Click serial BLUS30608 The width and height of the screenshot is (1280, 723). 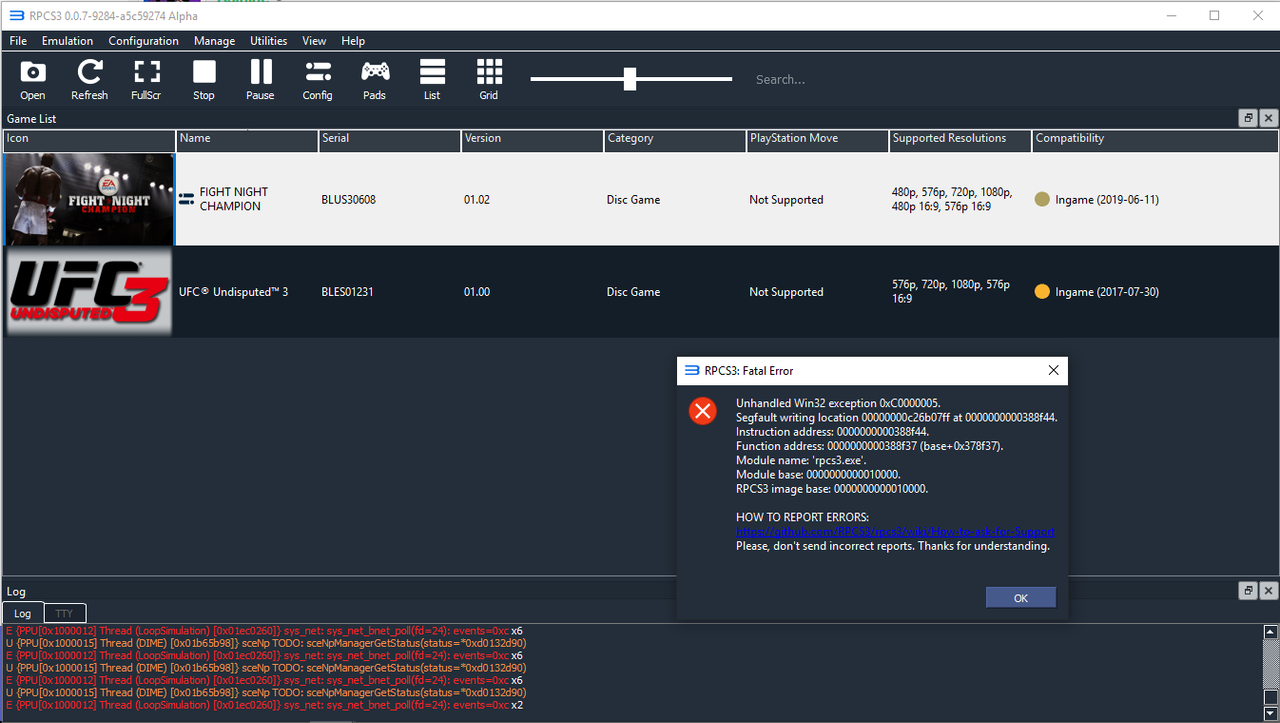coord(348,200)
